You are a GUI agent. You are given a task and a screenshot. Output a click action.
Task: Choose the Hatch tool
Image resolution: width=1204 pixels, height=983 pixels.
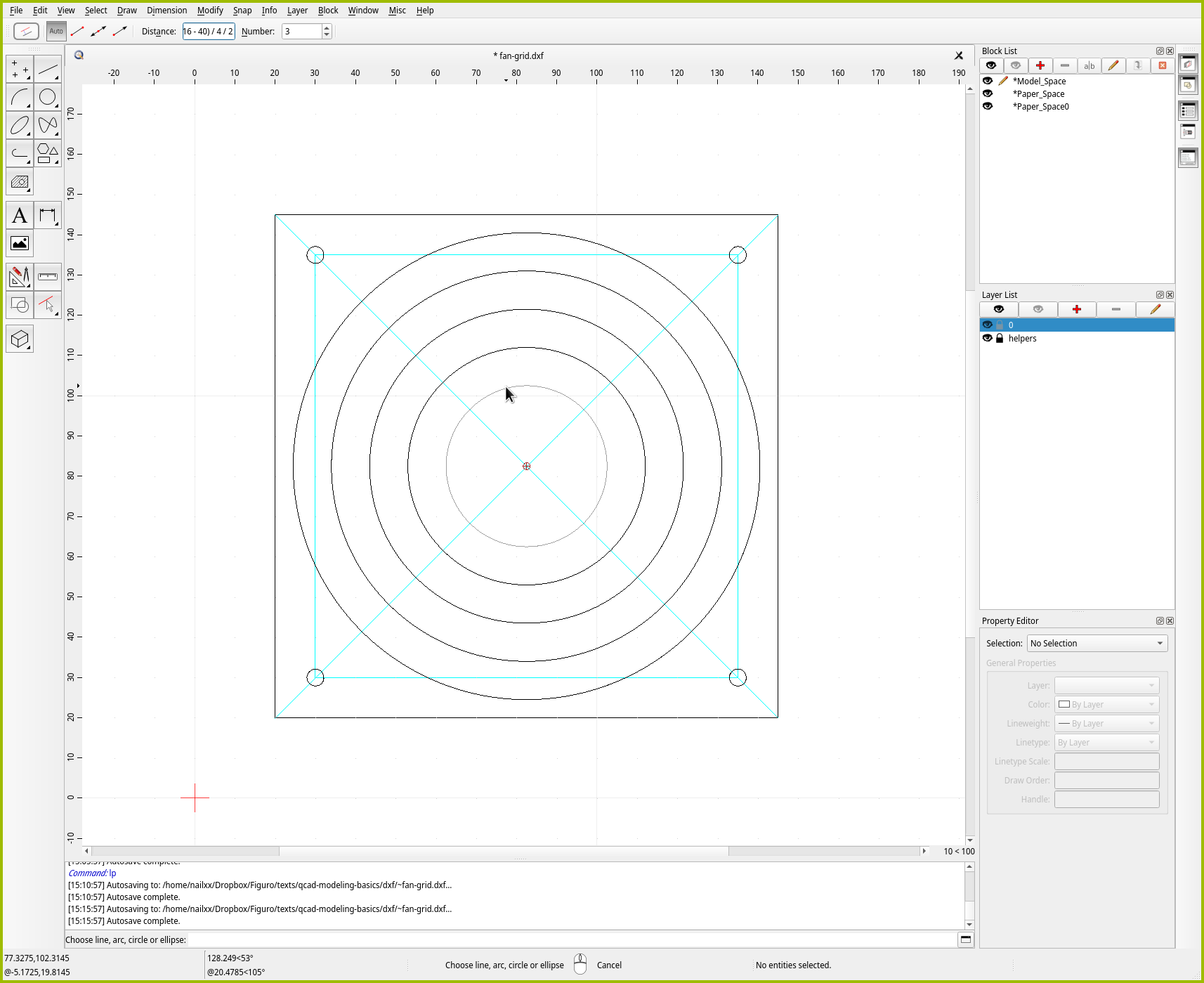(x=20, y=182)
